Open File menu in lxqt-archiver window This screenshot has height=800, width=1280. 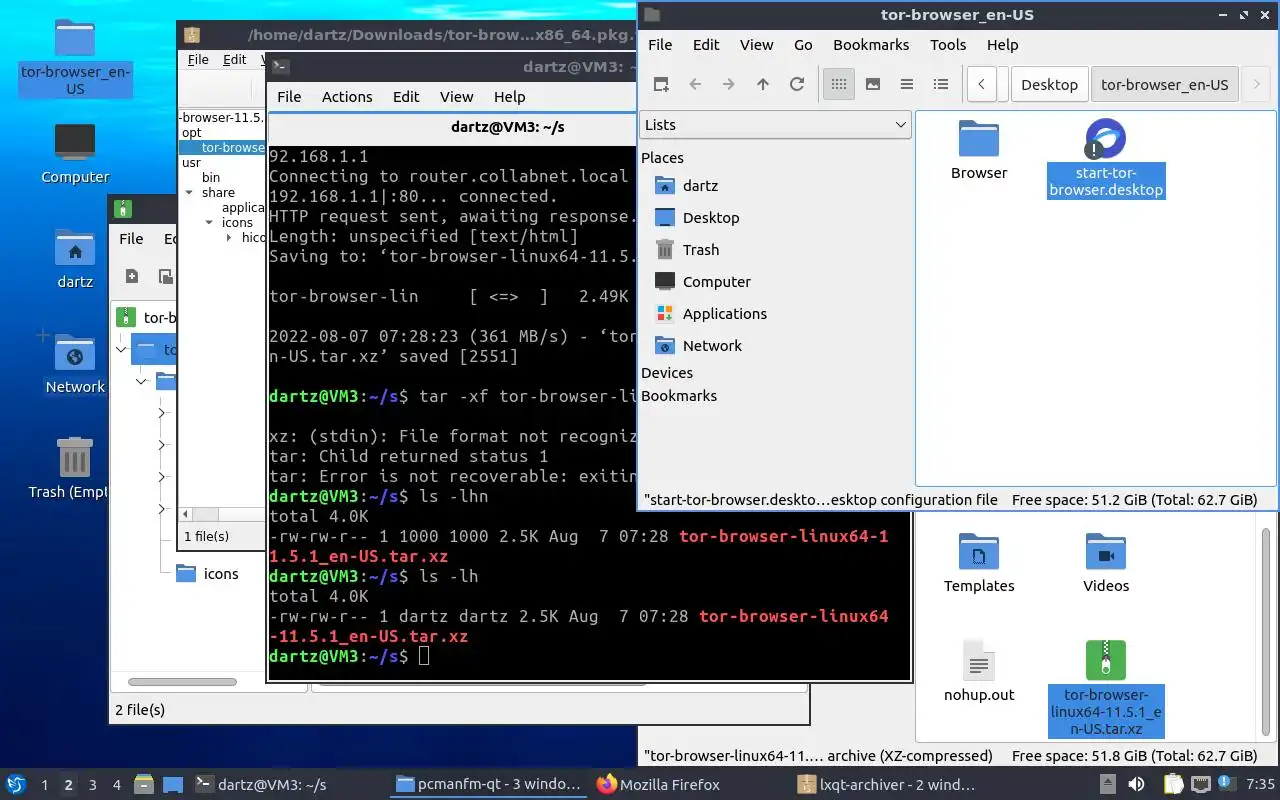(x=131, y=238)
